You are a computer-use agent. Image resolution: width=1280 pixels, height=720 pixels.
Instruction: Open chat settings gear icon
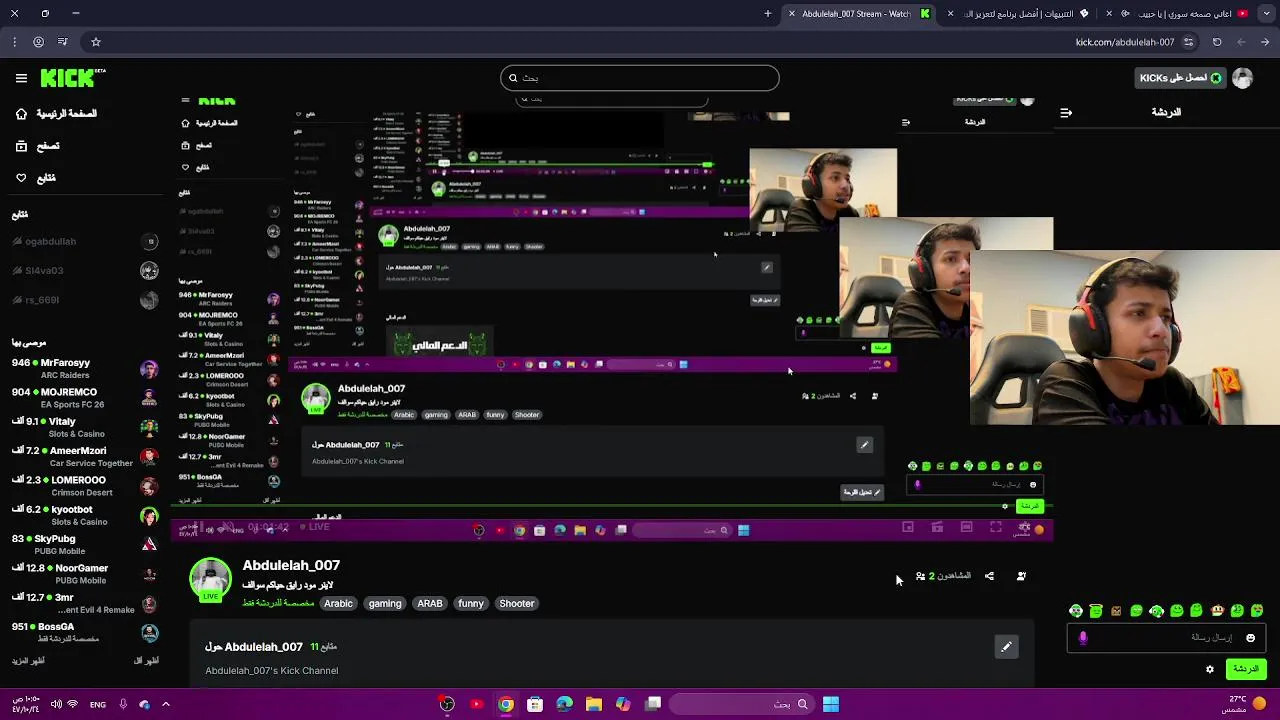[x=1210, y=669]
